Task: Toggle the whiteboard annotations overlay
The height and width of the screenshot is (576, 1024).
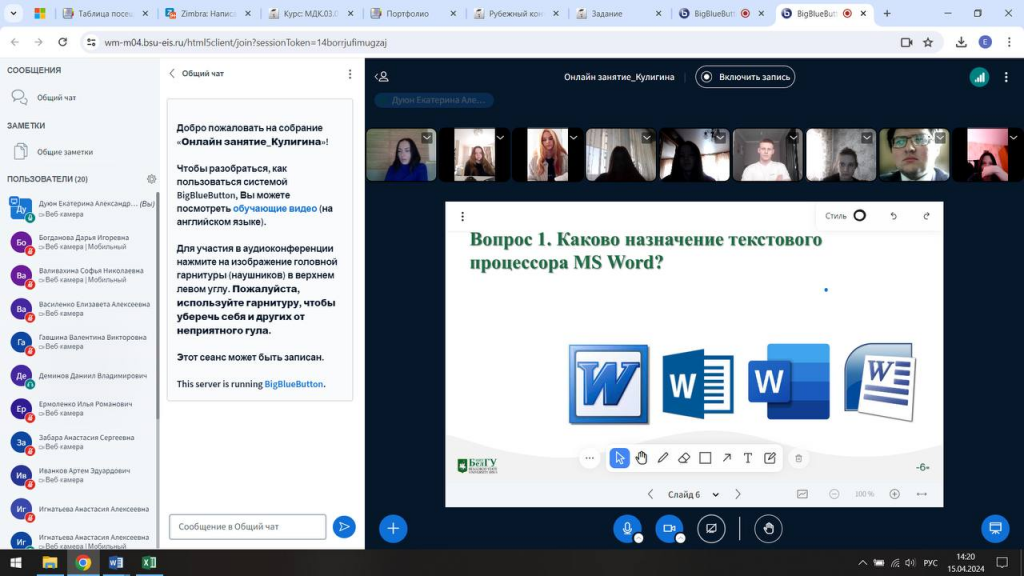Action: pyautogui.click(x=802, y=494)
